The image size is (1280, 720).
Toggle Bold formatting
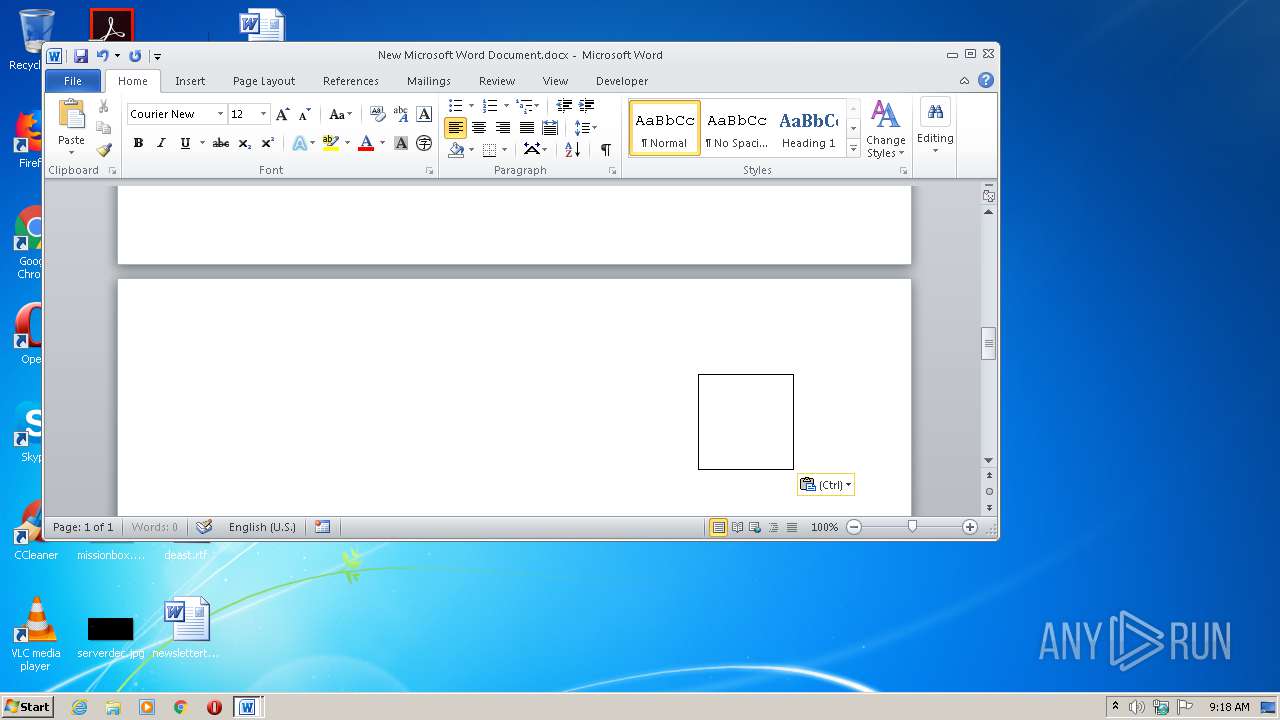[138, 143]
